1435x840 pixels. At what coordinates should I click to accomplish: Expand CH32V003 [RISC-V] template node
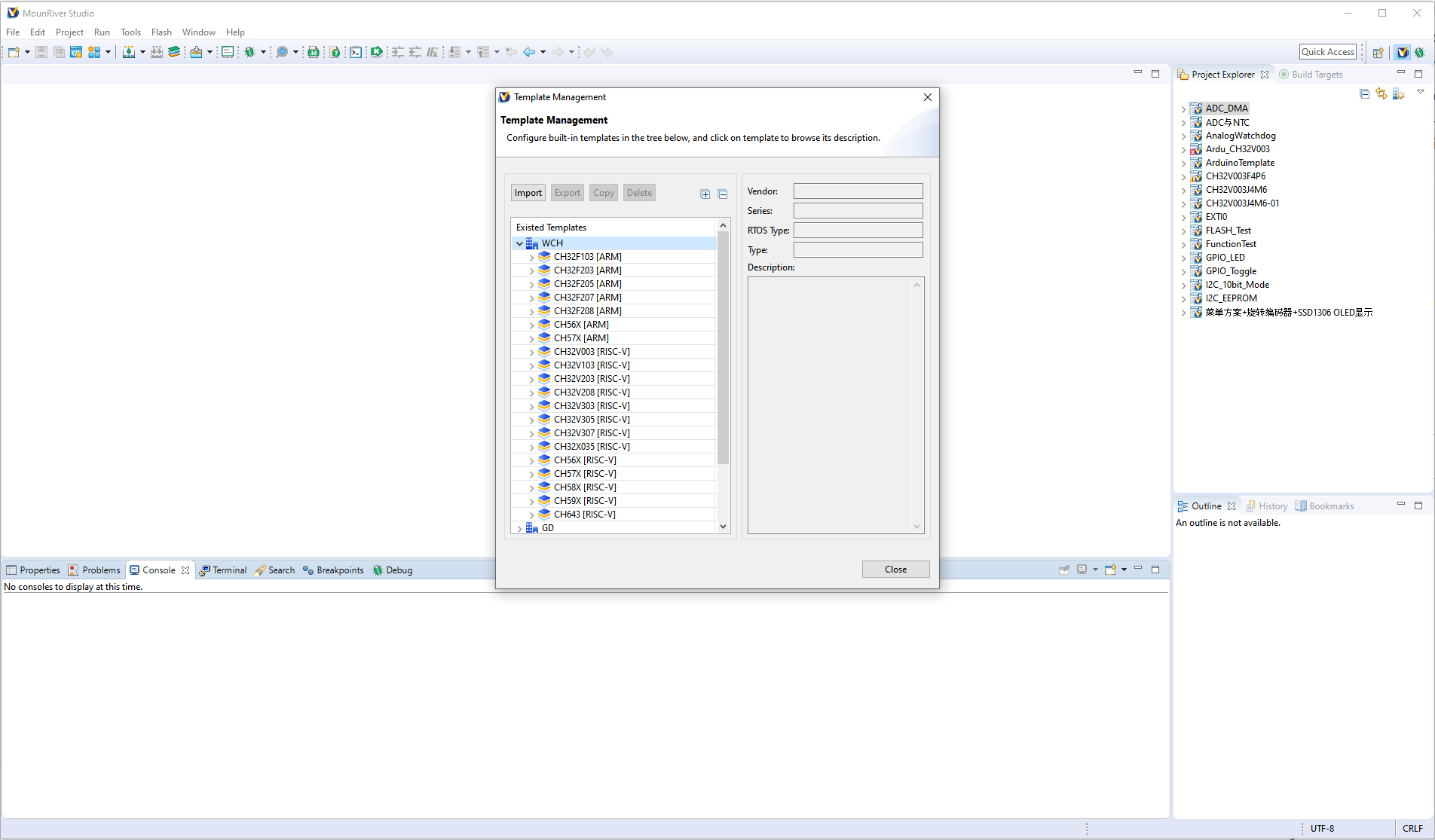tap(531, 352)
